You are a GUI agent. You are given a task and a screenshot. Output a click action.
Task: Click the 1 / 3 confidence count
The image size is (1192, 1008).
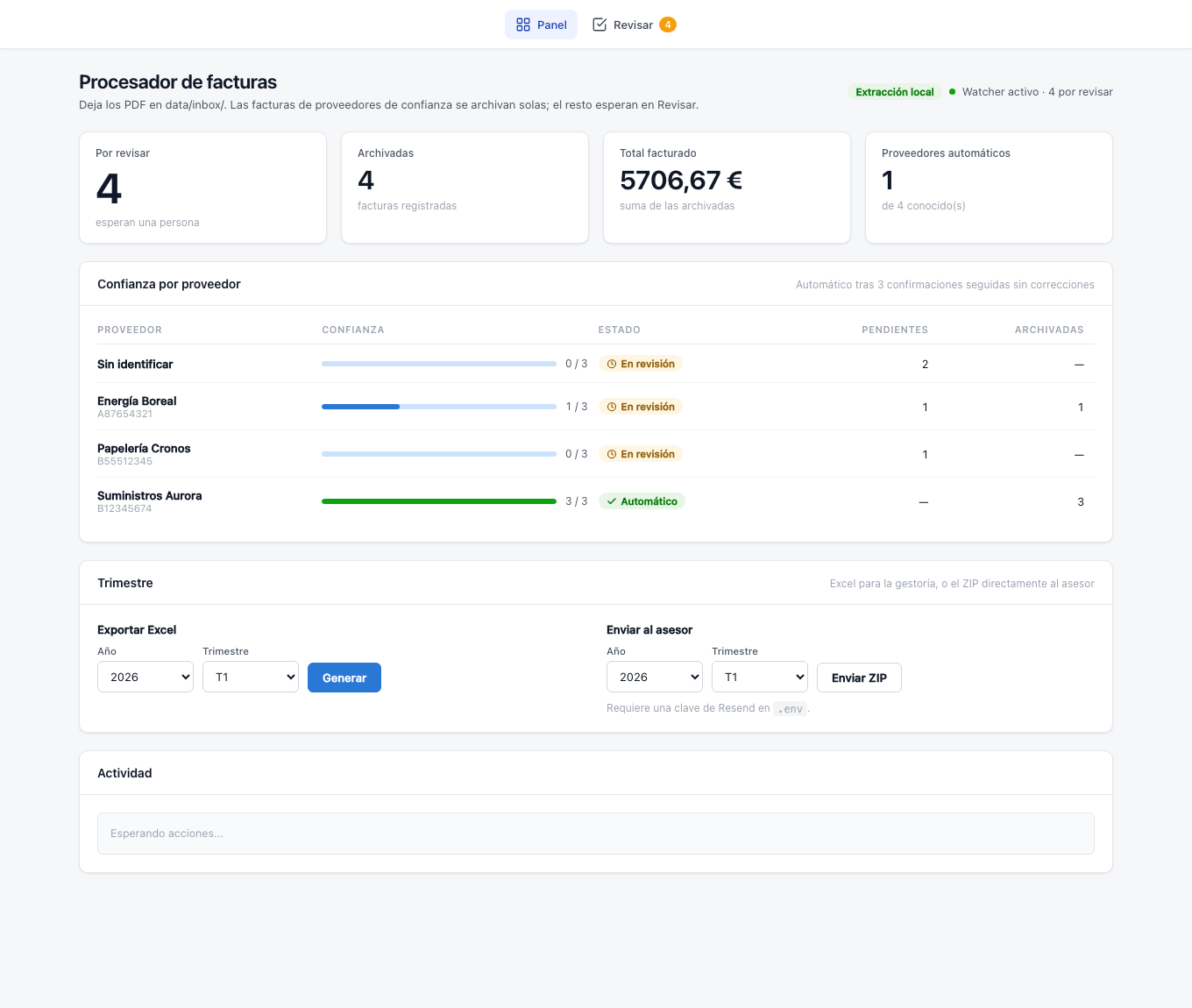point(577,407)
